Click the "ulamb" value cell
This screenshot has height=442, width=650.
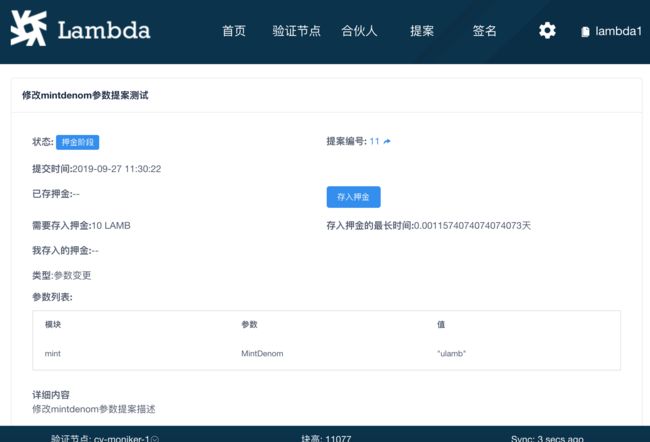click(x=452, y=354)
